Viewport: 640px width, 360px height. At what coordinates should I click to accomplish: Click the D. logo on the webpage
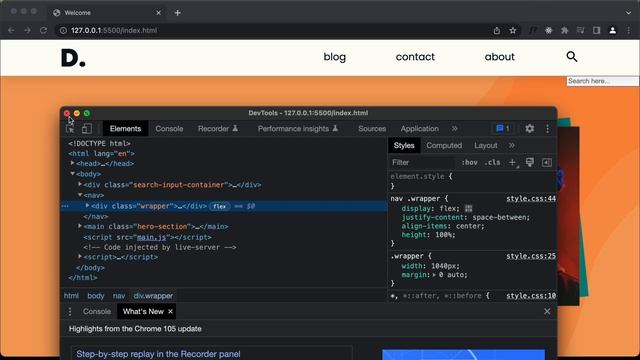point(73,58)
